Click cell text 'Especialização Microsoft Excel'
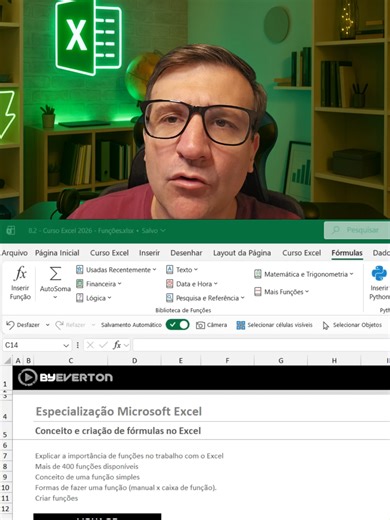 119,412
